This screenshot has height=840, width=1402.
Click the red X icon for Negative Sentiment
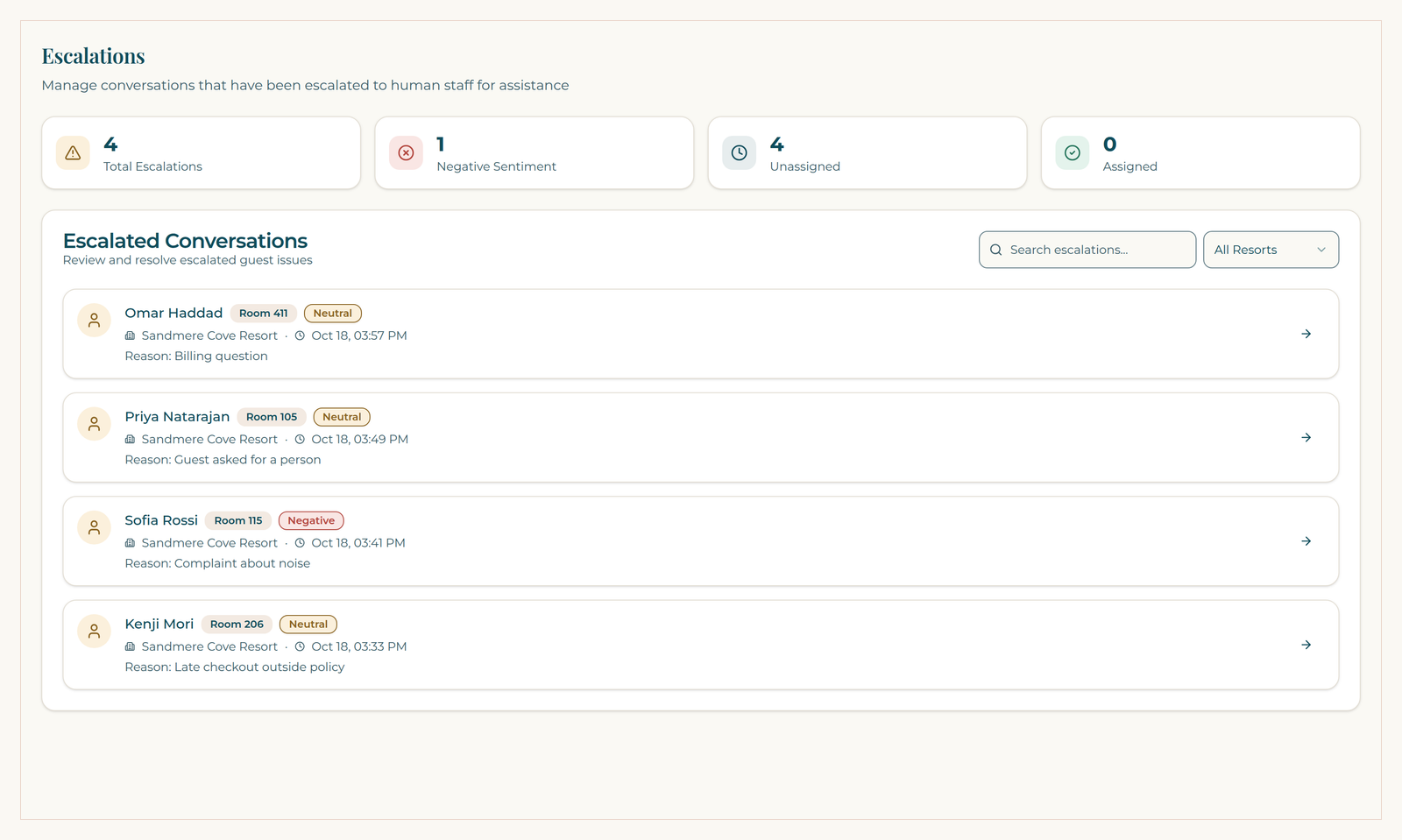[x=406, y=152]
